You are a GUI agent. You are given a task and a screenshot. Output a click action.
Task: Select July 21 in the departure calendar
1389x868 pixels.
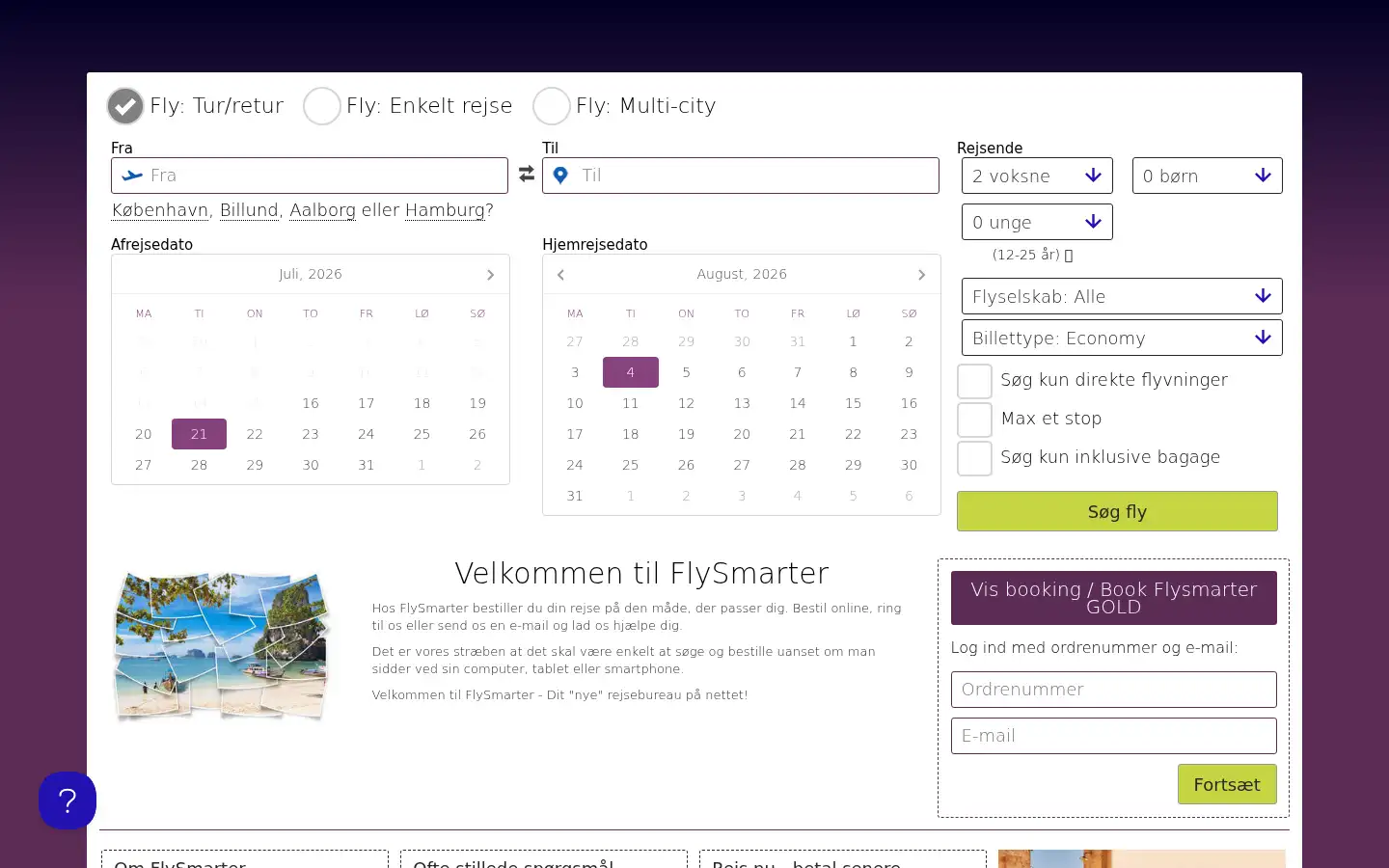199,434
